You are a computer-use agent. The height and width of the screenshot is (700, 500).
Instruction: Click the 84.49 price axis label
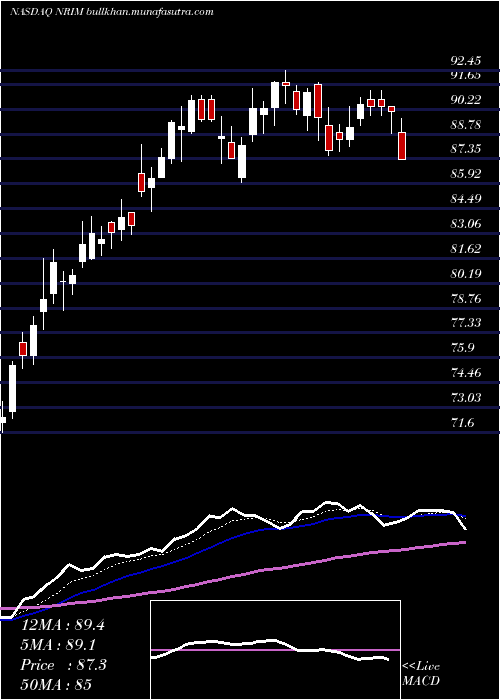pyautogui.click(x=466, y=199)
